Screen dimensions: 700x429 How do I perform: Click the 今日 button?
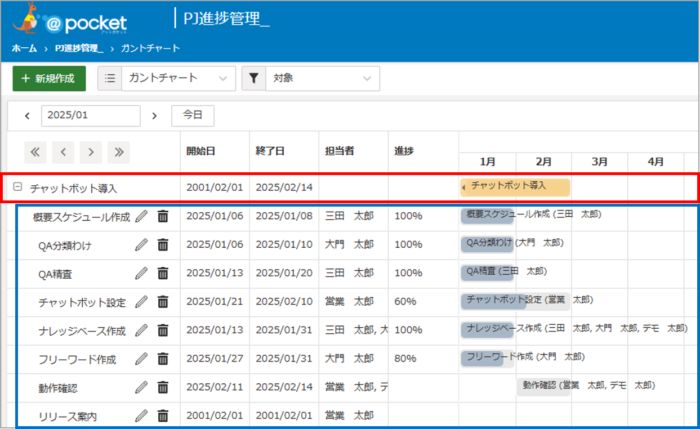pos(193,116)
